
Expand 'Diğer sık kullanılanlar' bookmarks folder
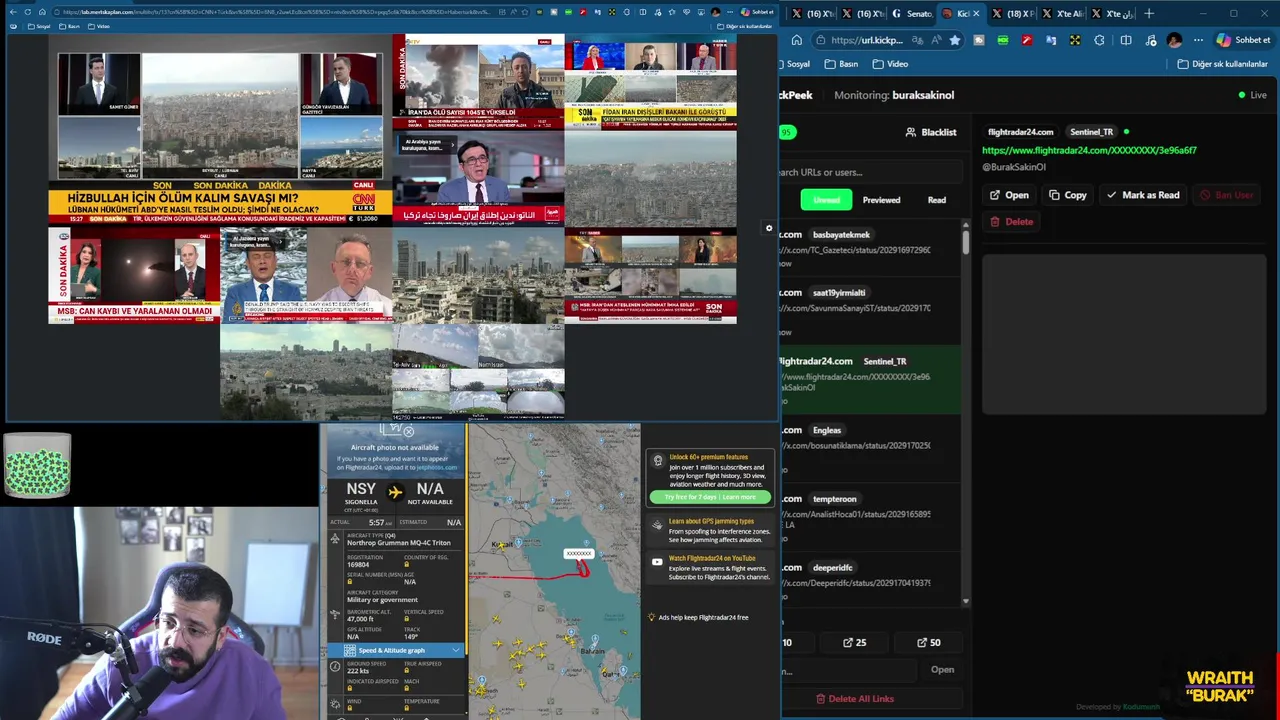pos(1222,64)
